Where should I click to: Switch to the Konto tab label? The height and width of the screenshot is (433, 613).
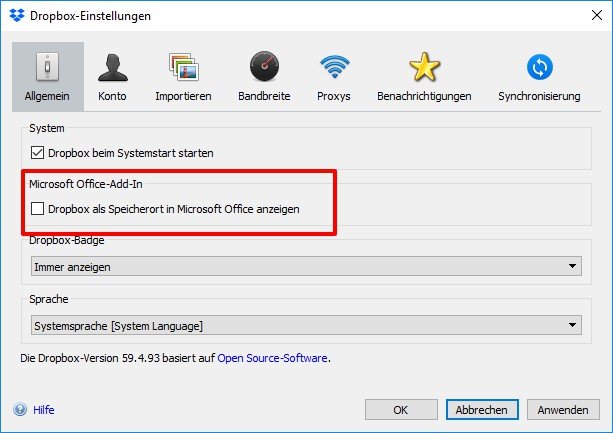pyautogui.click(x=112, y=97)
